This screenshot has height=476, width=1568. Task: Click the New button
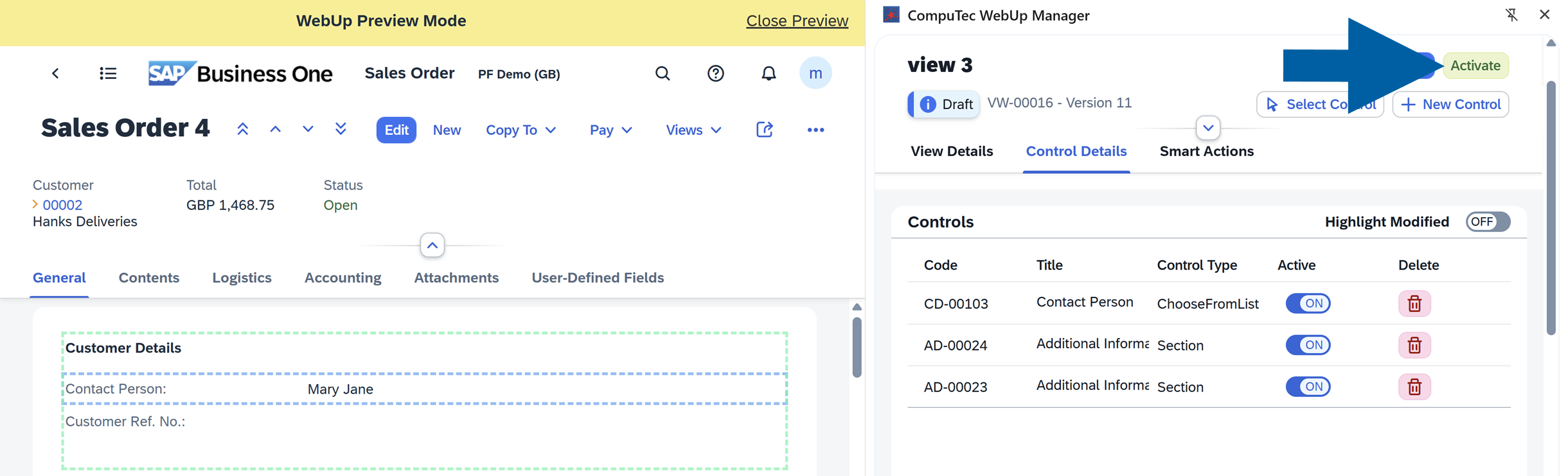tap(447, 130)
